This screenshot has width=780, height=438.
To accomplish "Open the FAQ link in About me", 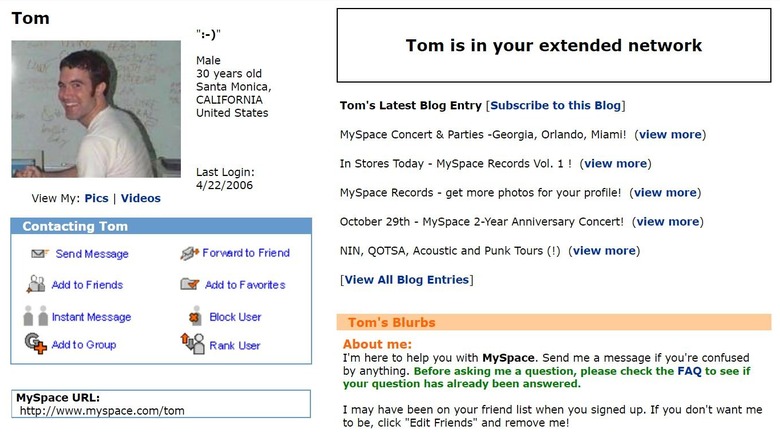I will pyautogui.click(x=689, y=370).
